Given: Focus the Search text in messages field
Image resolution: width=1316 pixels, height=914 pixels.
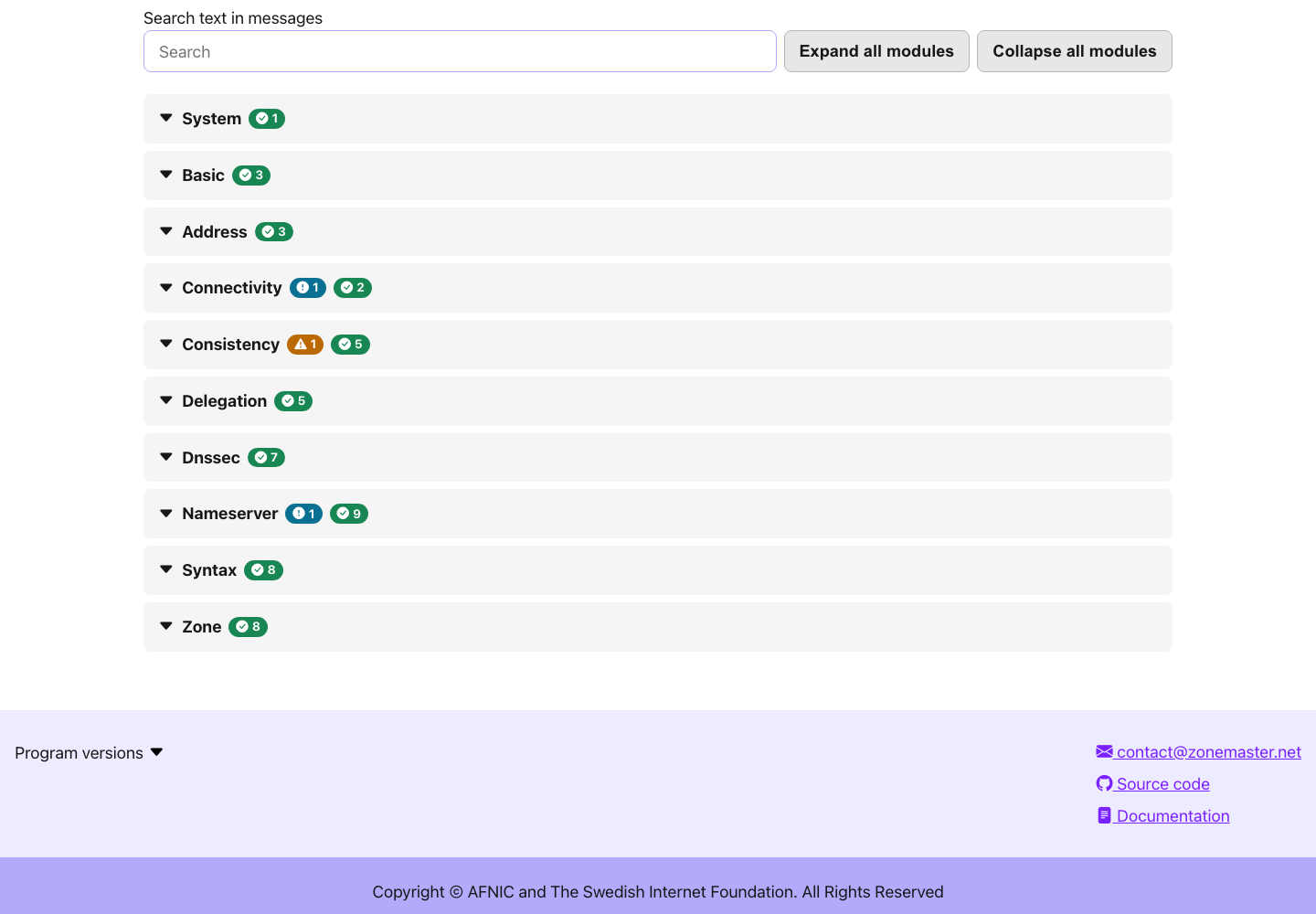Looking at the screenshot, I should click(460, 51).
